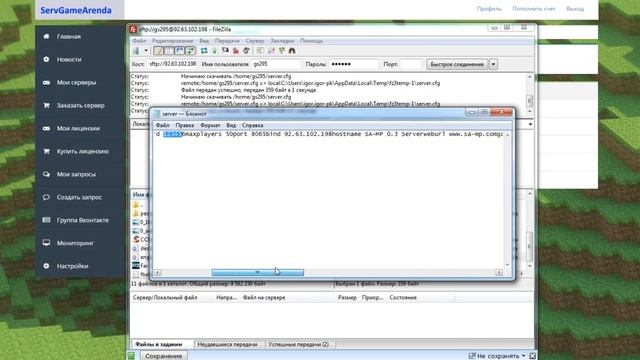Click the Заказать сервер cart icon

pos(47,105)
